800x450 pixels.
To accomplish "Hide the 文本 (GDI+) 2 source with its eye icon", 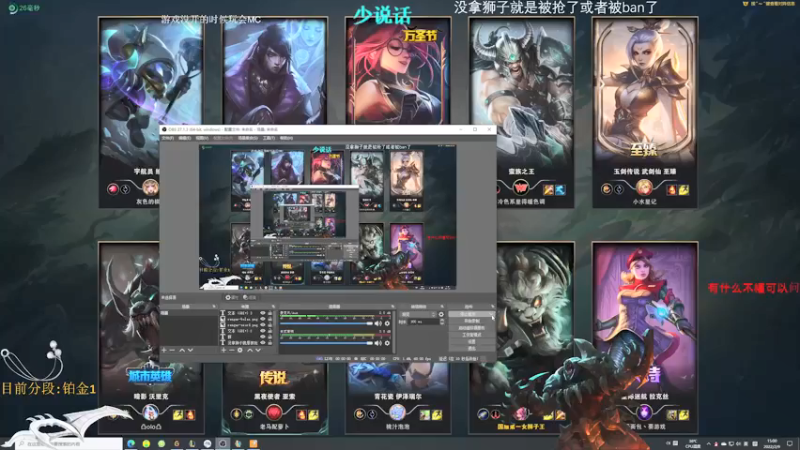I will point(263,331).
